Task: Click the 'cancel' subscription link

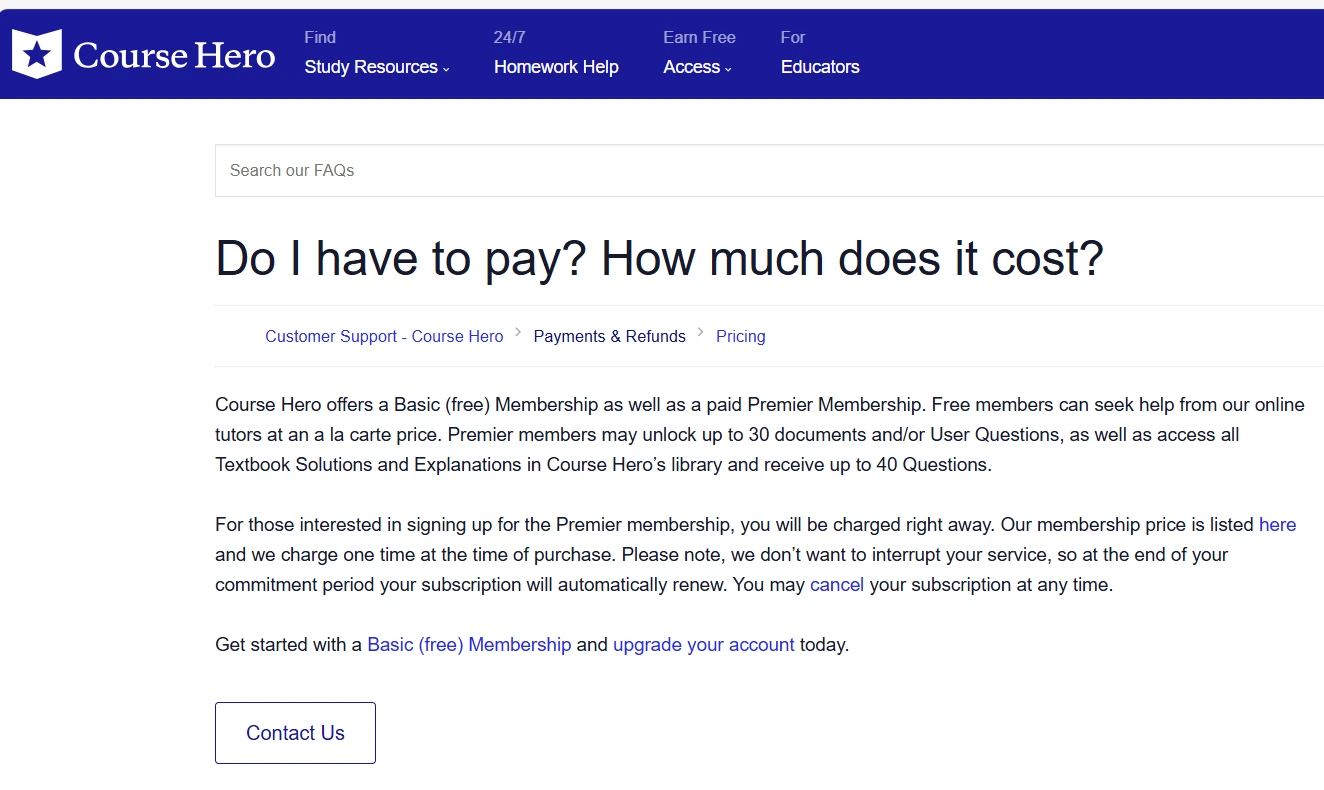Action: (x=837, y=584)
